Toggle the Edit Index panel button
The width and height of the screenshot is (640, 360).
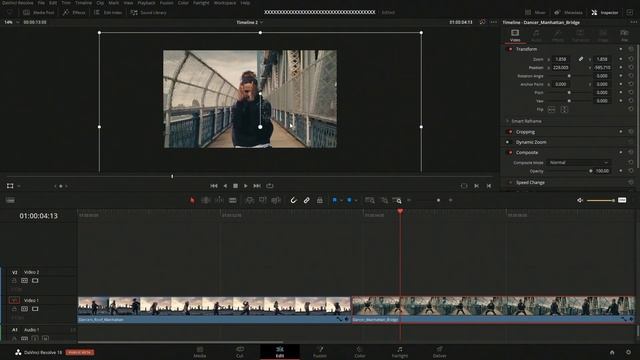[108, 13]
